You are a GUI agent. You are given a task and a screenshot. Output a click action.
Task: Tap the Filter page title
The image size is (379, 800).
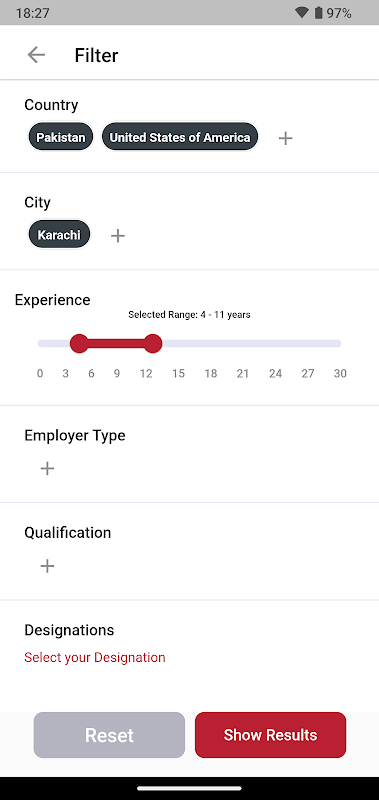click(96, 55)
